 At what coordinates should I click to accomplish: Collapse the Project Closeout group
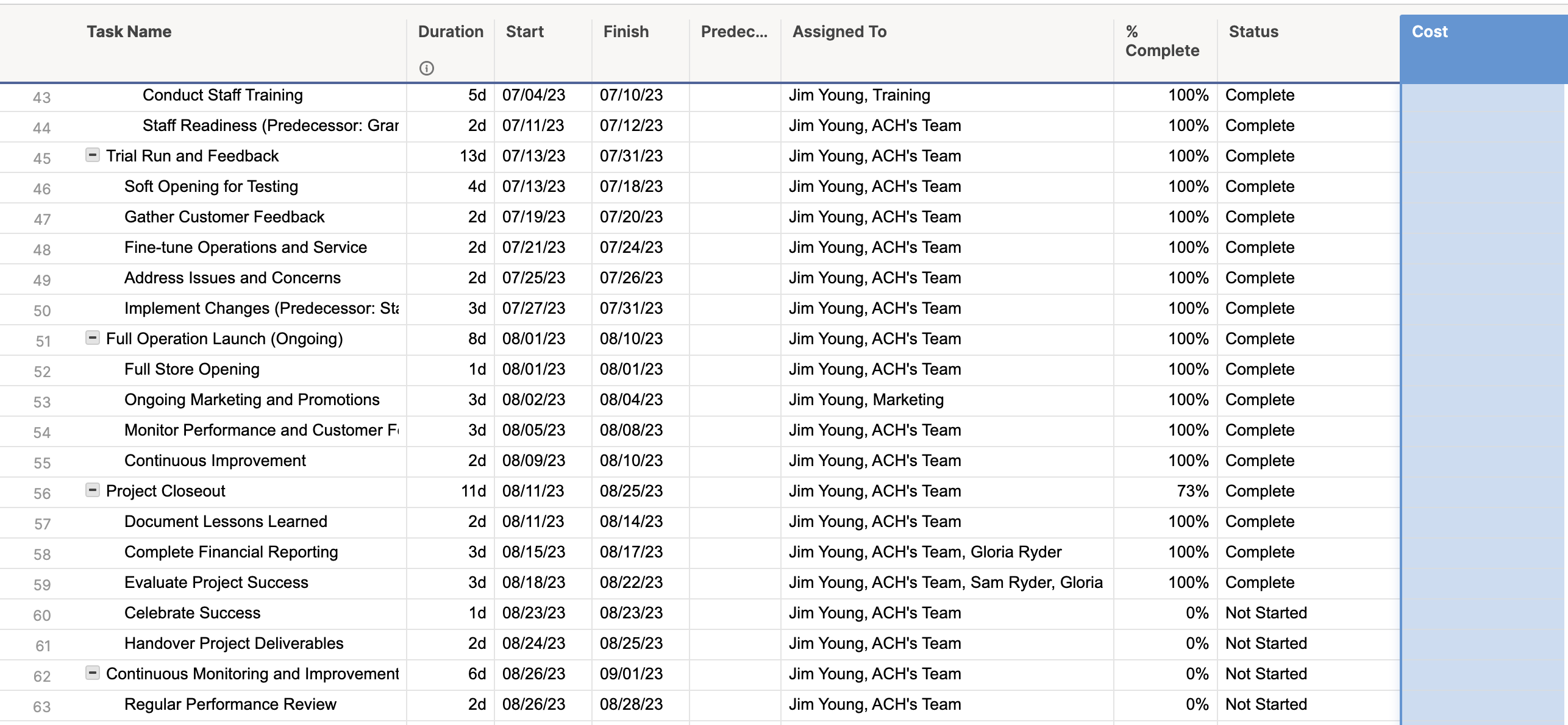(x=92, y=490)
